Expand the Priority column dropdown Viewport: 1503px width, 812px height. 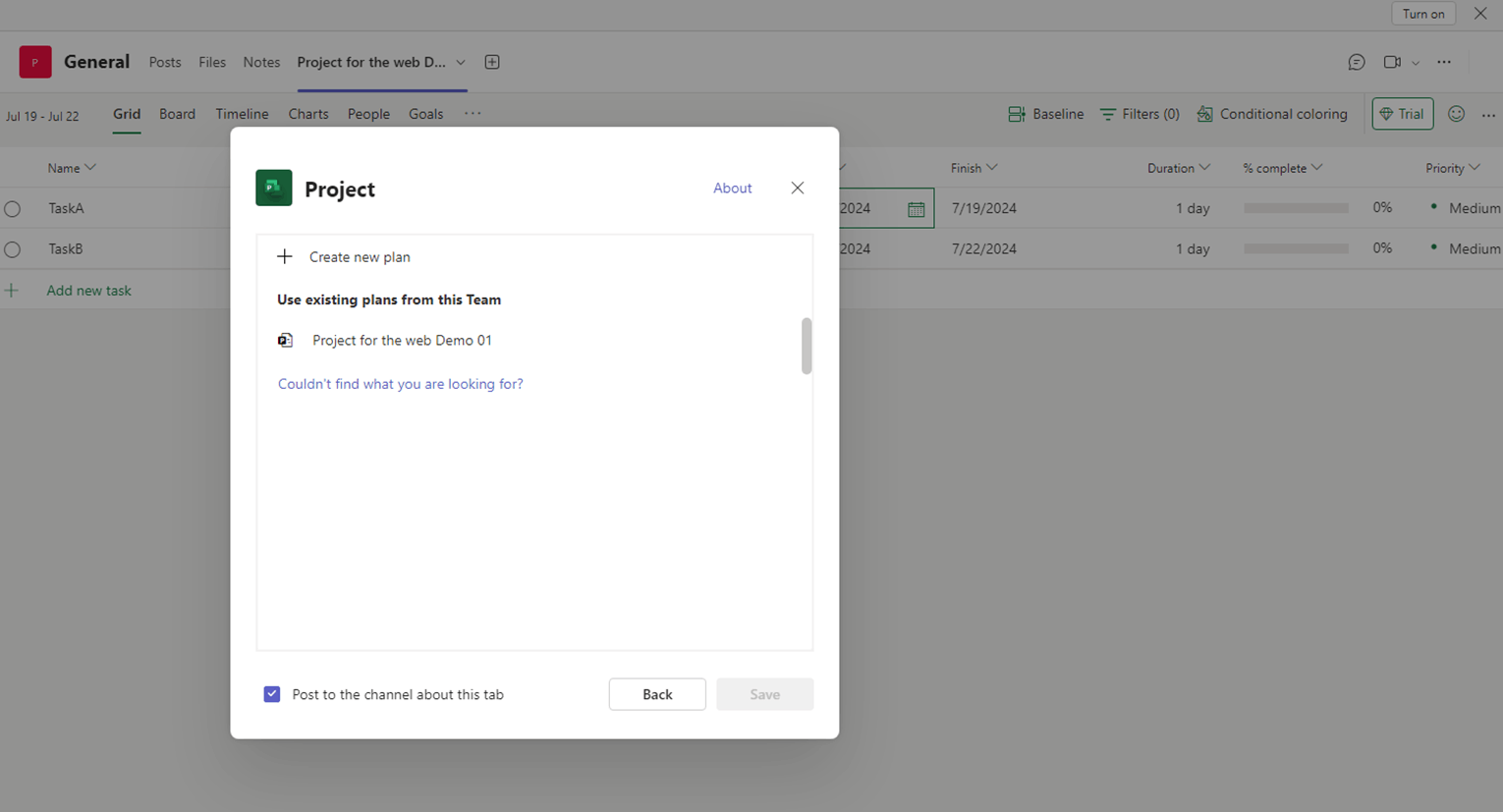pos(1475,168)
